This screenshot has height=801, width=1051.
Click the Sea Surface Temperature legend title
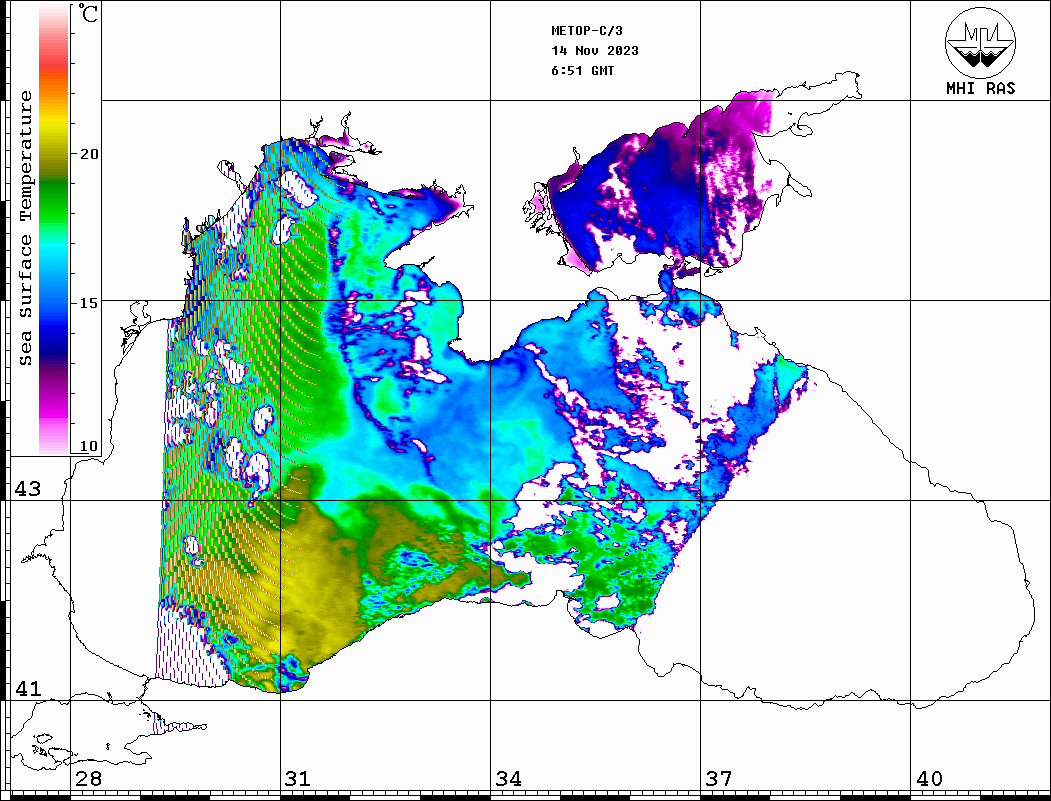coord(25,228)
